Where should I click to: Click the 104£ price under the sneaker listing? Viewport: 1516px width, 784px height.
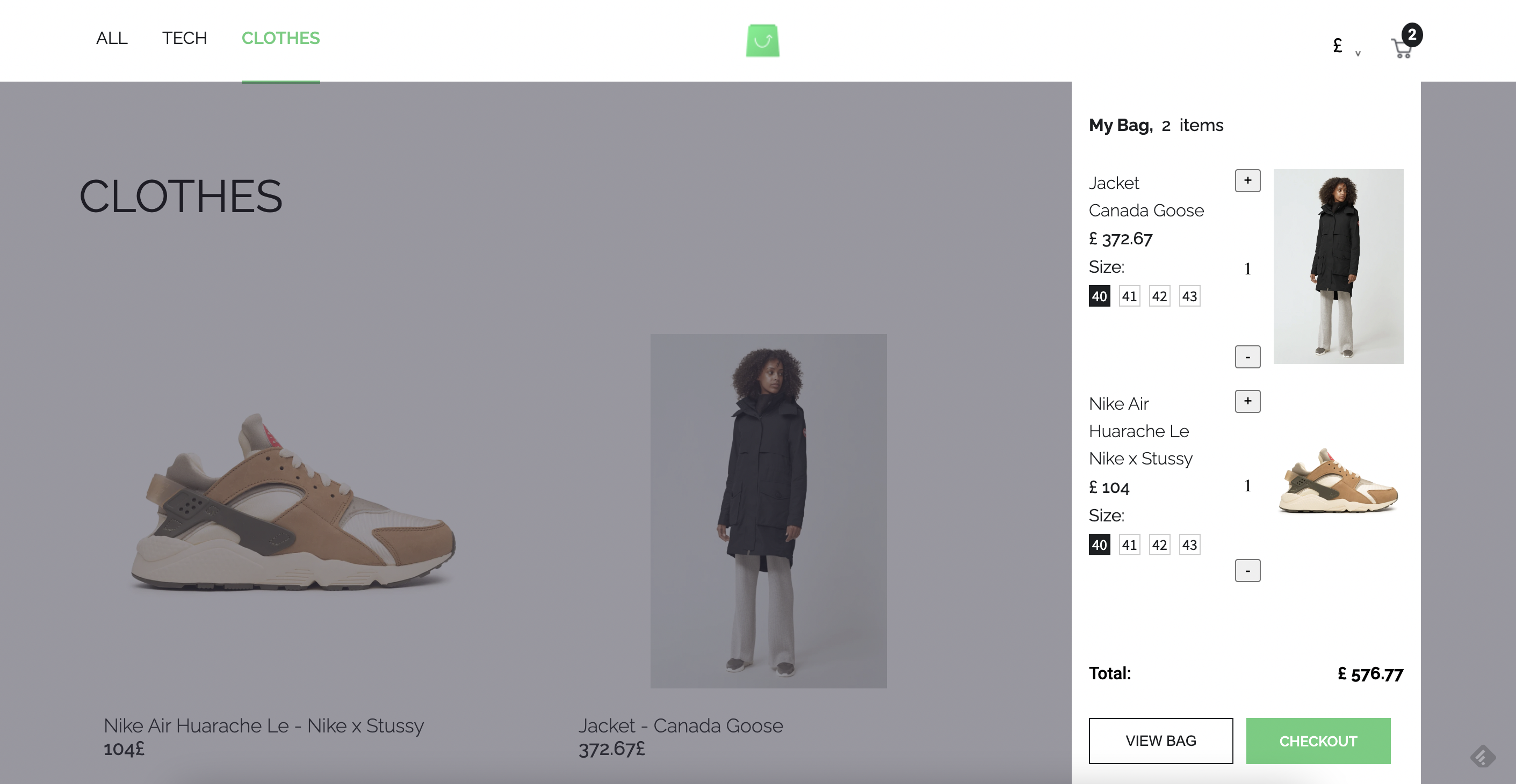124,749
